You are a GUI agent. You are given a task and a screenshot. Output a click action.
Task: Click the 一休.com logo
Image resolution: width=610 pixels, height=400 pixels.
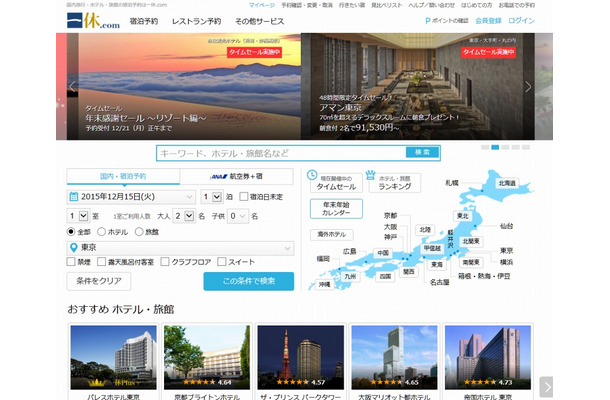(93, 21)
